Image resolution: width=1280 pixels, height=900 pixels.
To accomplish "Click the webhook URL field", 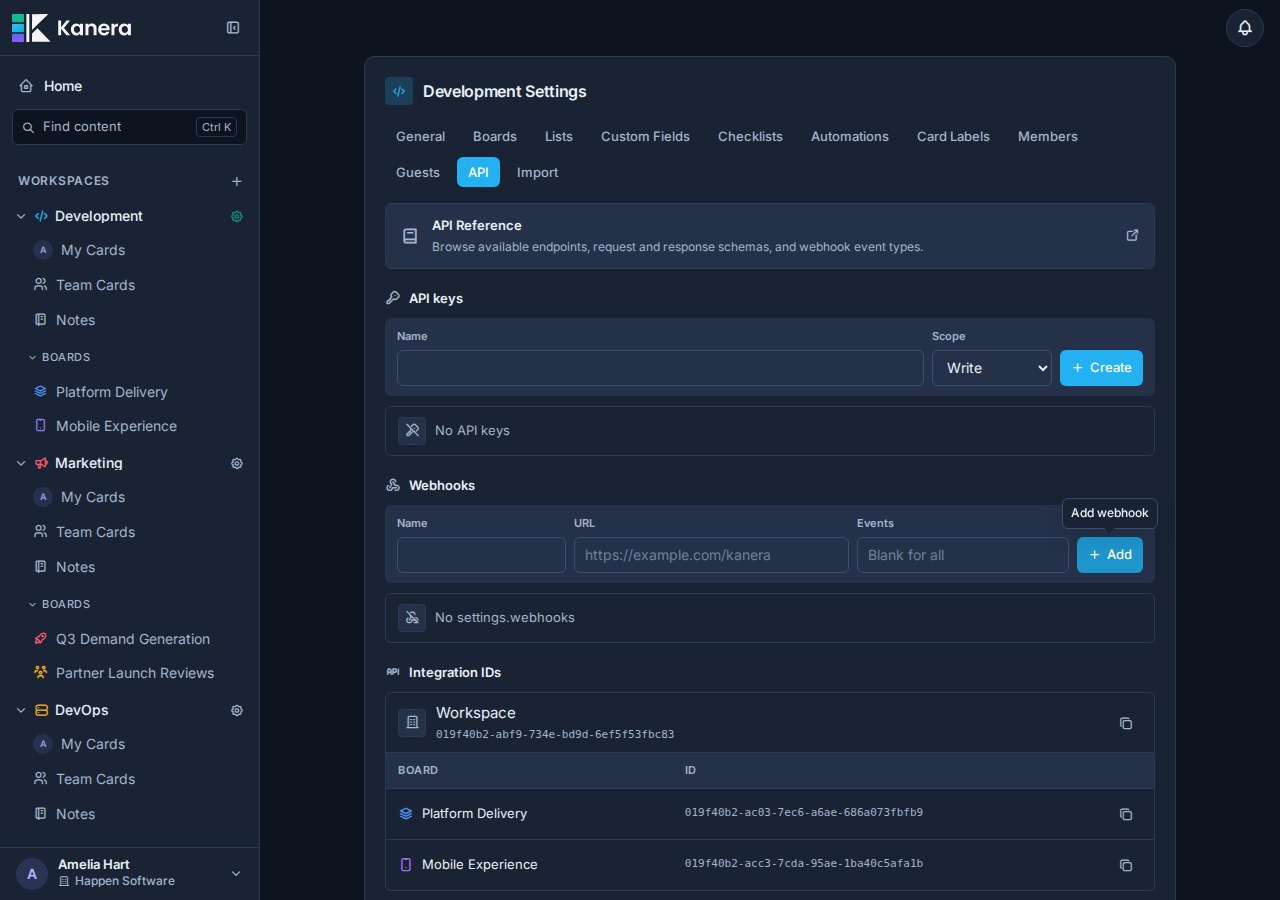I will click(711, 555).
